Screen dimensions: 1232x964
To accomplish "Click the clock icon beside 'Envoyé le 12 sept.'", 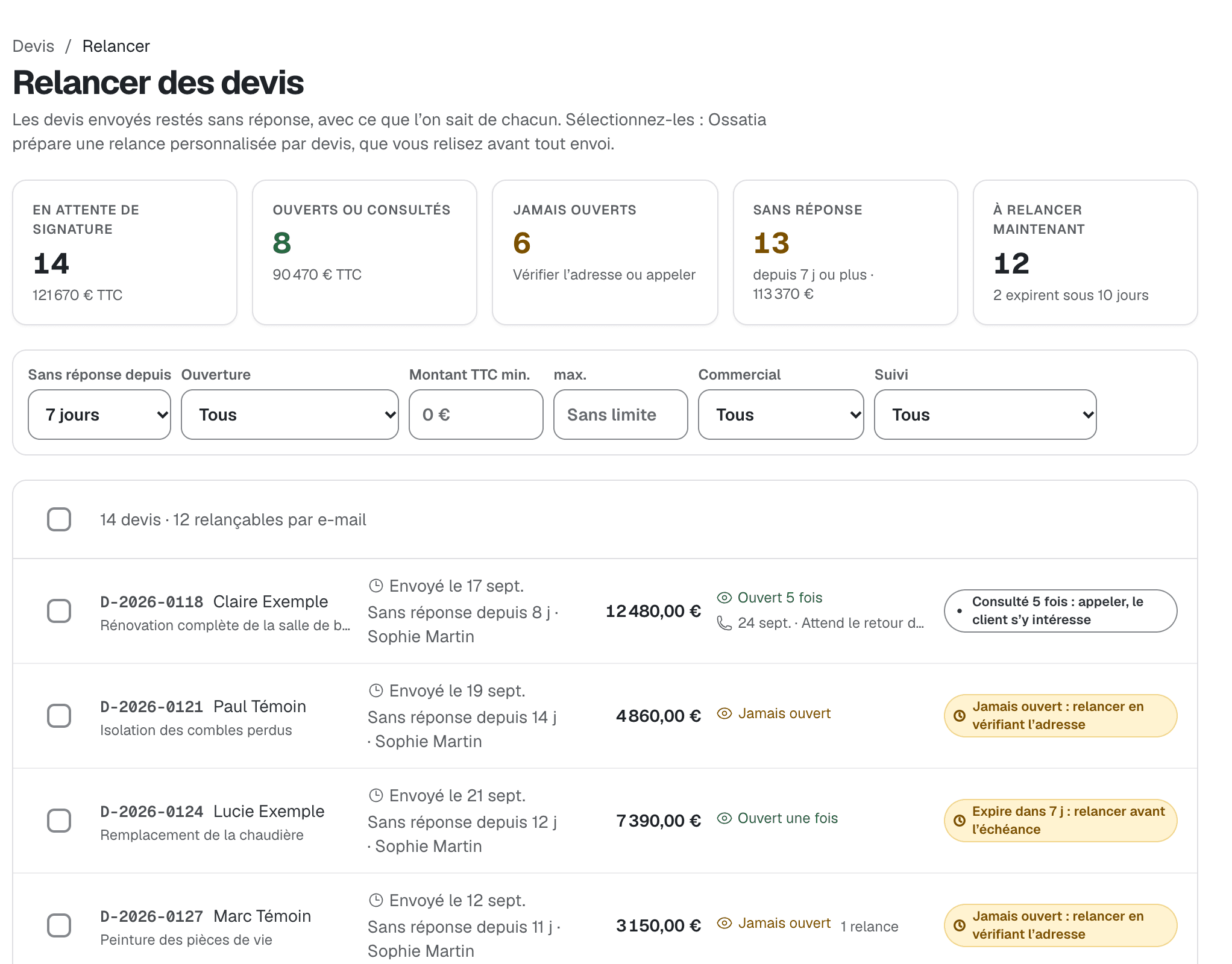I will tap(376, 900).
